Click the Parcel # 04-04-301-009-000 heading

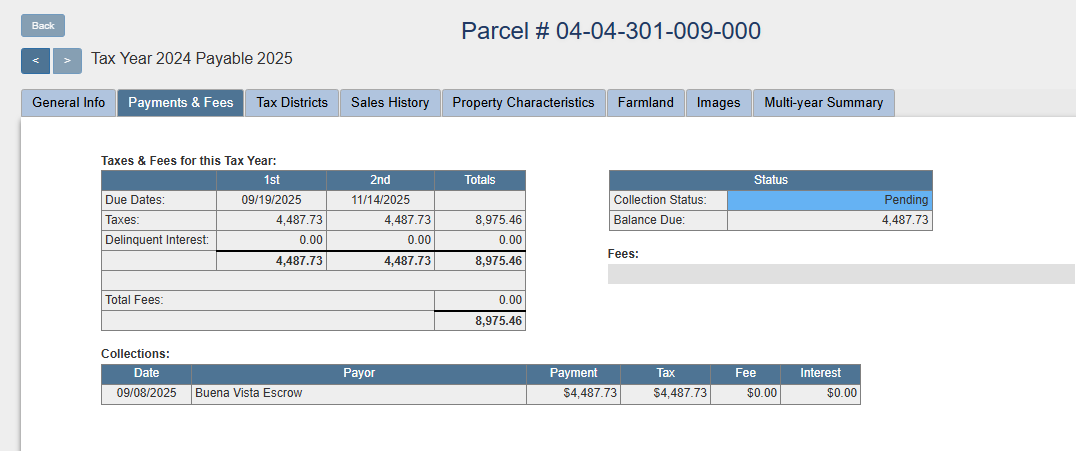(611, 31)
